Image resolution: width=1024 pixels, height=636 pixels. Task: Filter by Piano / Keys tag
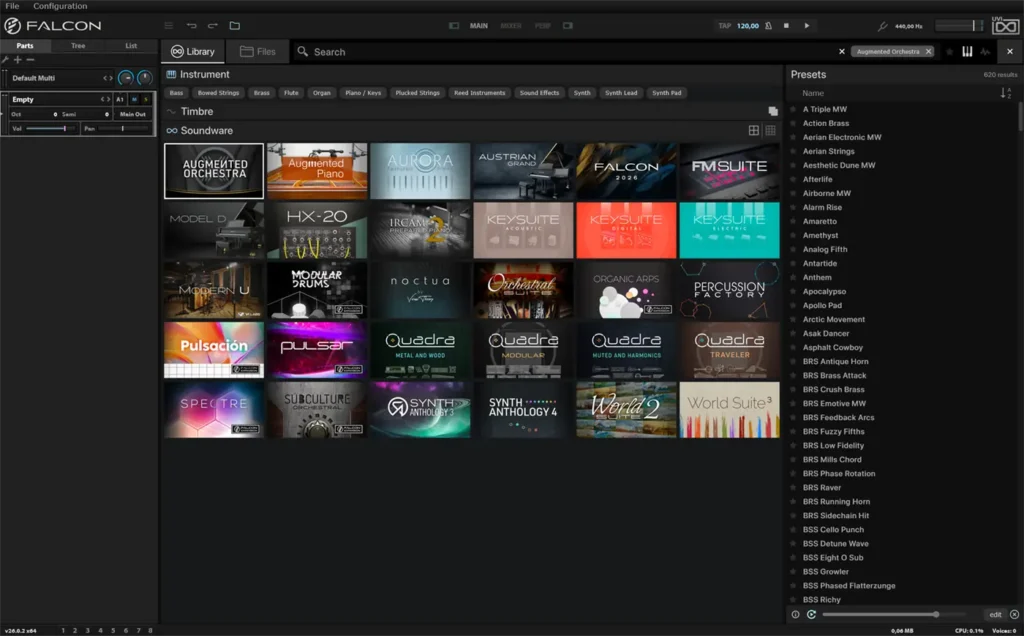pos(363,93)
